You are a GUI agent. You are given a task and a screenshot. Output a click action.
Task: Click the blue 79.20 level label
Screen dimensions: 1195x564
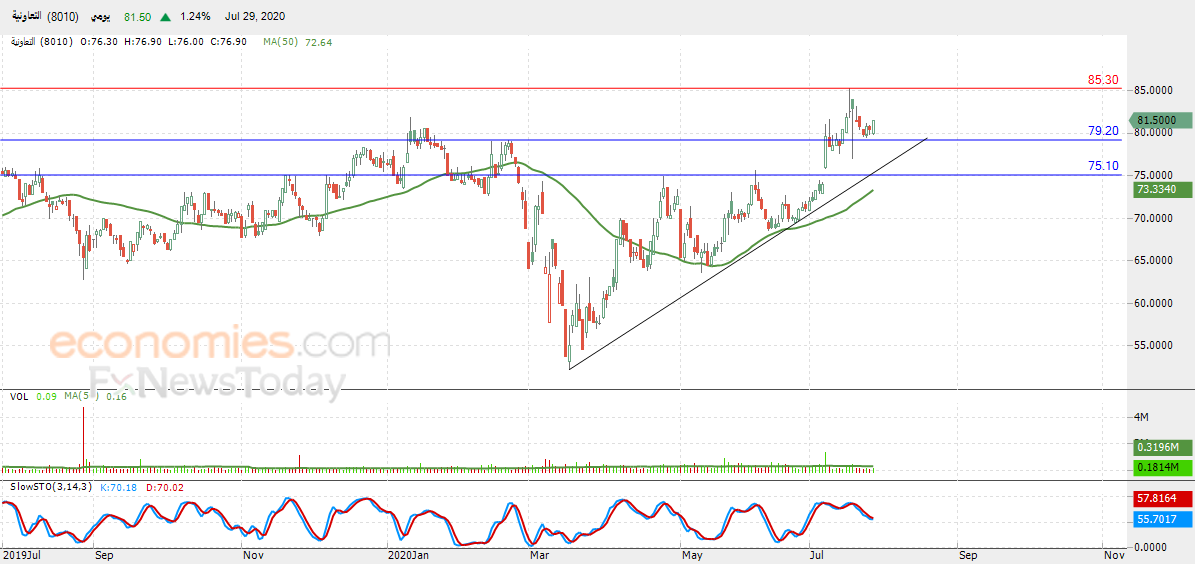click(1103, 131)
